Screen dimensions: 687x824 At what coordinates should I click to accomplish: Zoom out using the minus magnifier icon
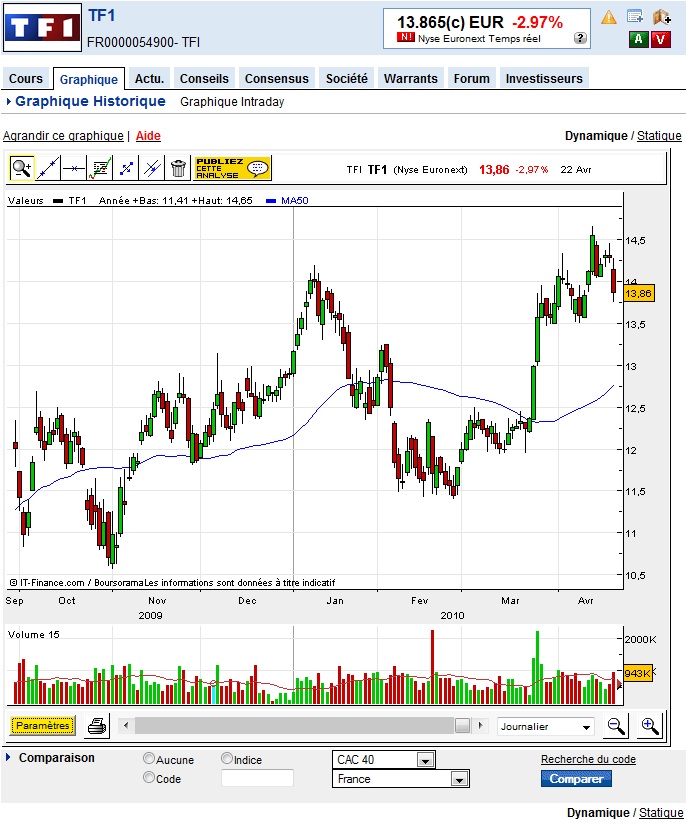click(616, 726)
